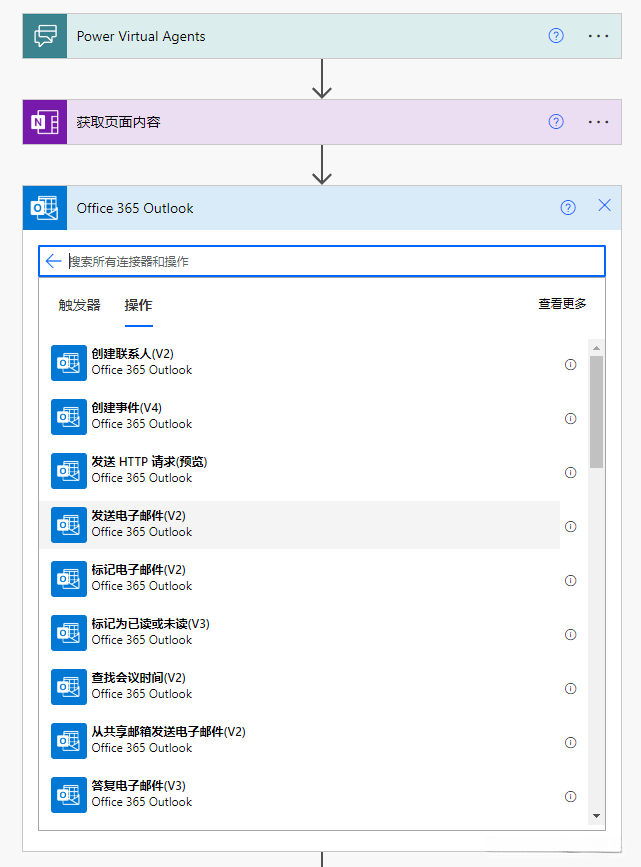Choose the 创建联系人(V2) action
The height and width of the screenshot is (867, 641).
coord(300,363)
